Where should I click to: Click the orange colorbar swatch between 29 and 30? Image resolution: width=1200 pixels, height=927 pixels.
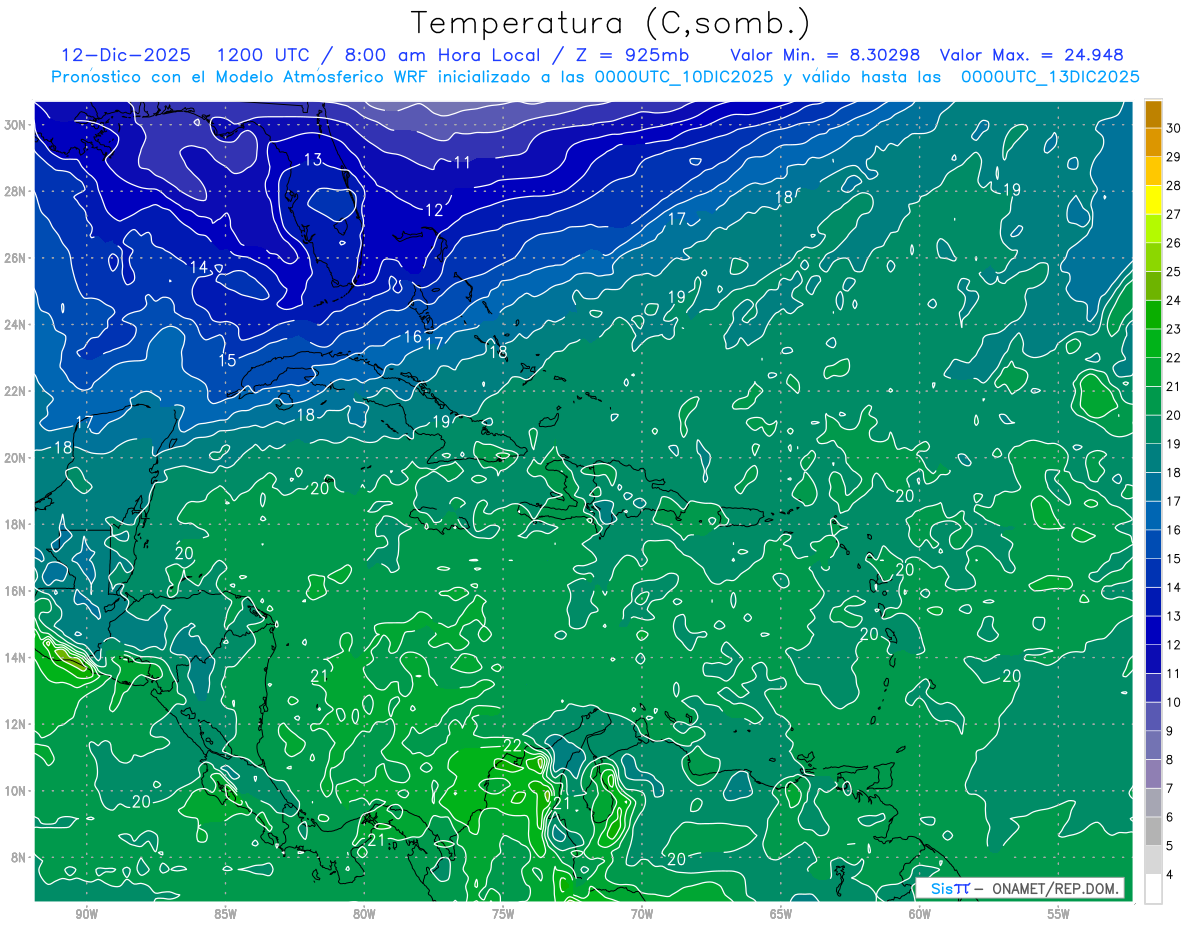tap(1153, 142)
